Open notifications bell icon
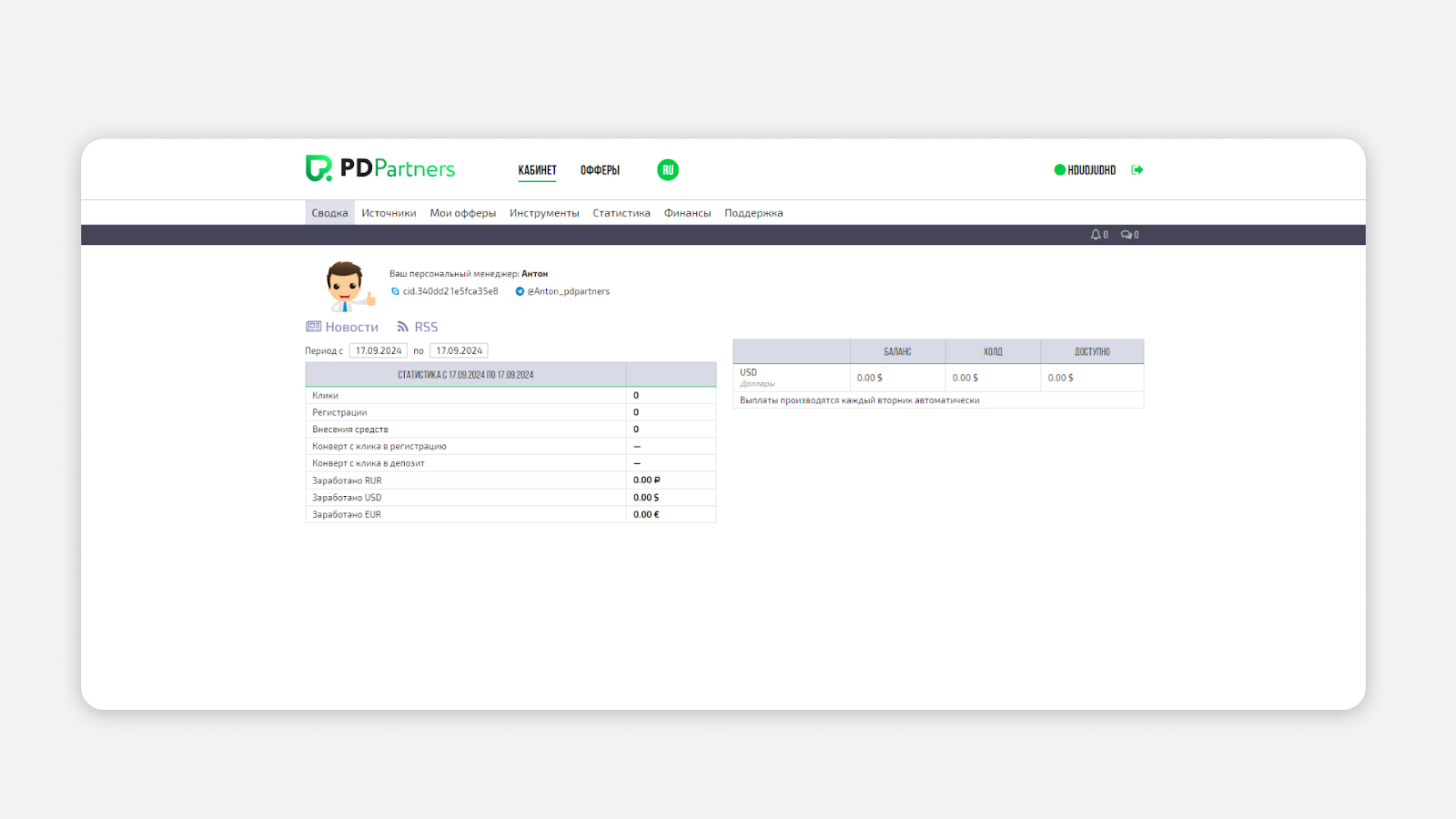The width and height of the screenshot is (1456, 819). 1096,235
